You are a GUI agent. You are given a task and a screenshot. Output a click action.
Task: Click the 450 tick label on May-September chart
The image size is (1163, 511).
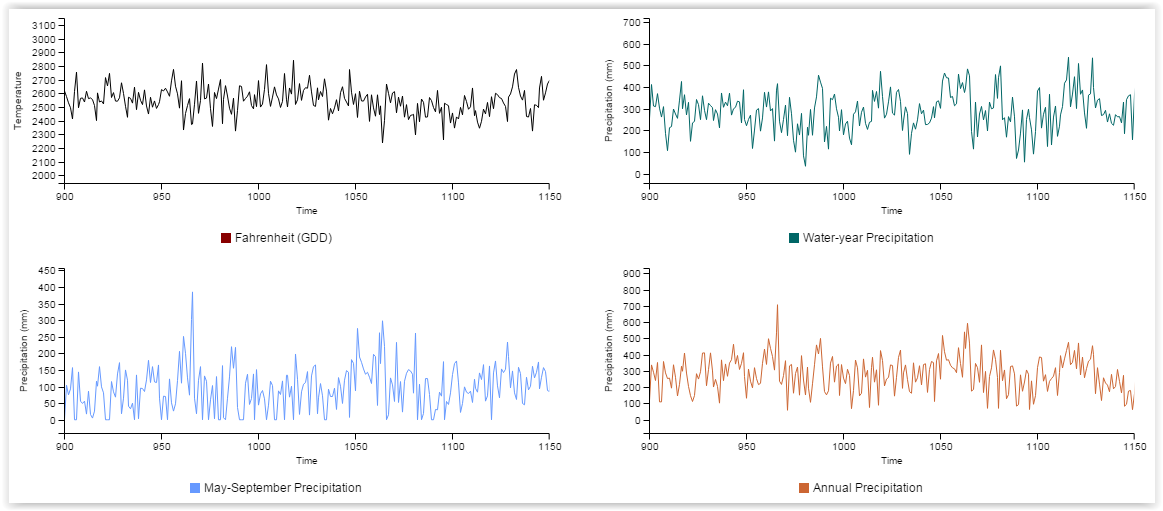46,271
